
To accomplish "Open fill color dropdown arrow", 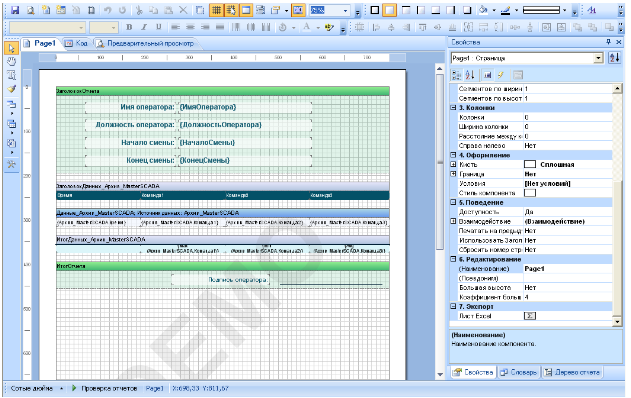I will point(494,10).
